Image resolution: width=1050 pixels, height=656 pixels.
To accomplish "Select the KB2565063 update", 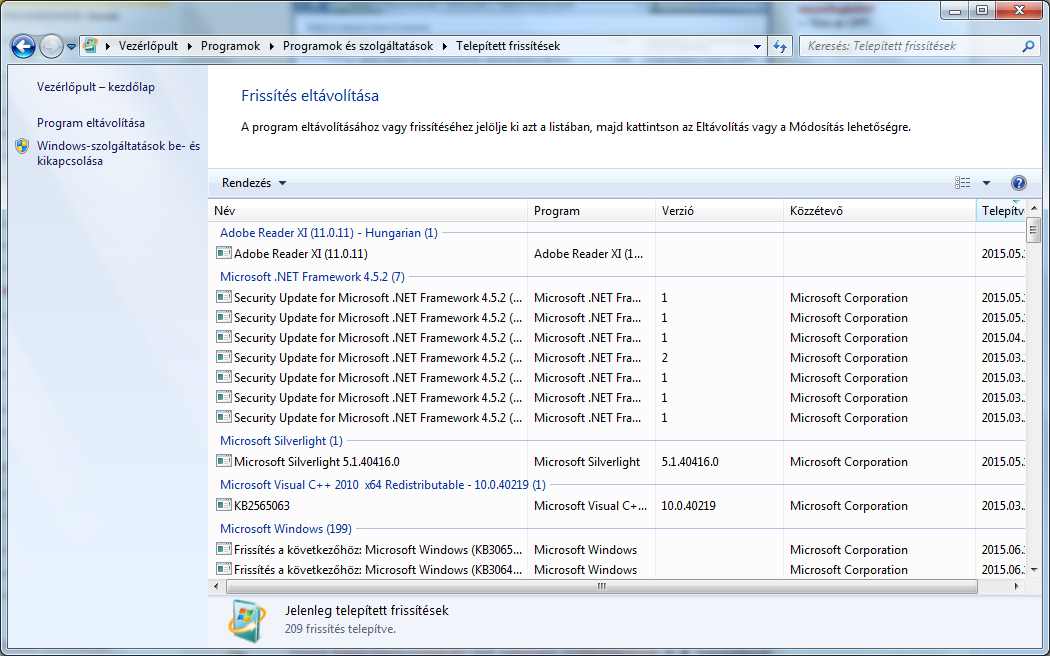I will coord(619,506).
